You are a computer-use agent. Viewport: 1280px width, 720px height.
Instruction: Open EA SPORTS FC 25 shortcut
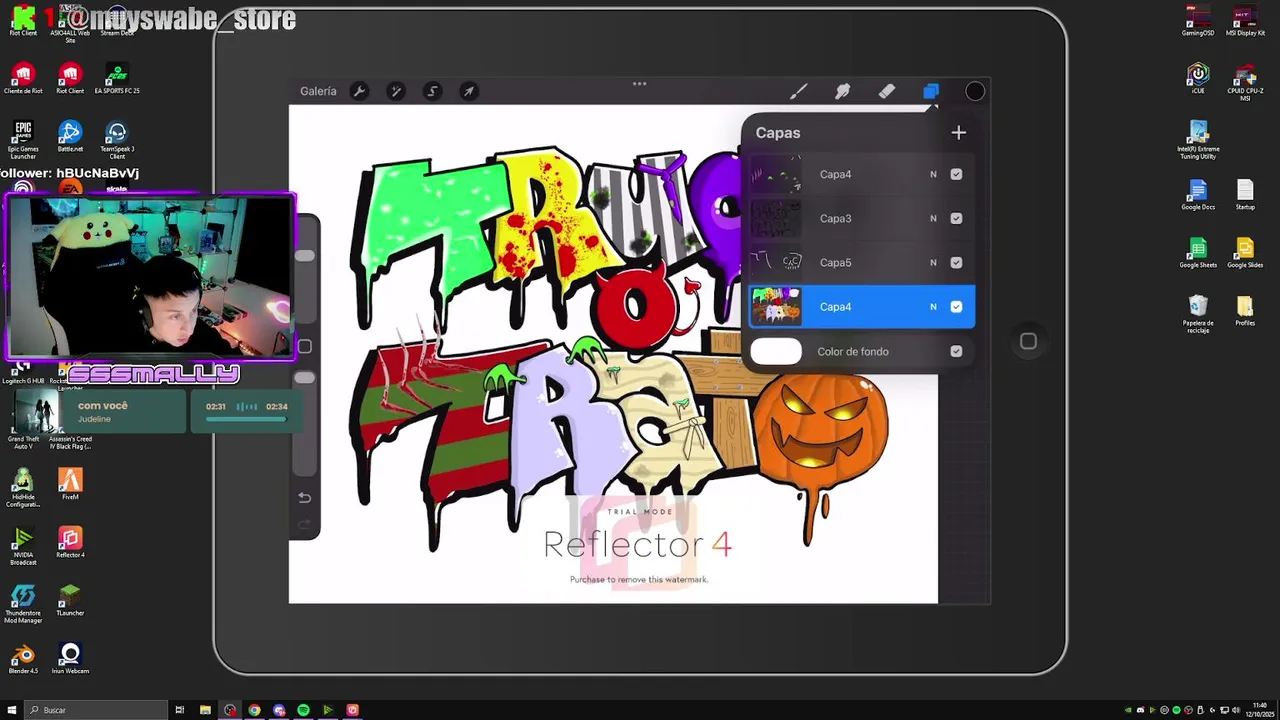pyautogui.click(x=117, y=78)
